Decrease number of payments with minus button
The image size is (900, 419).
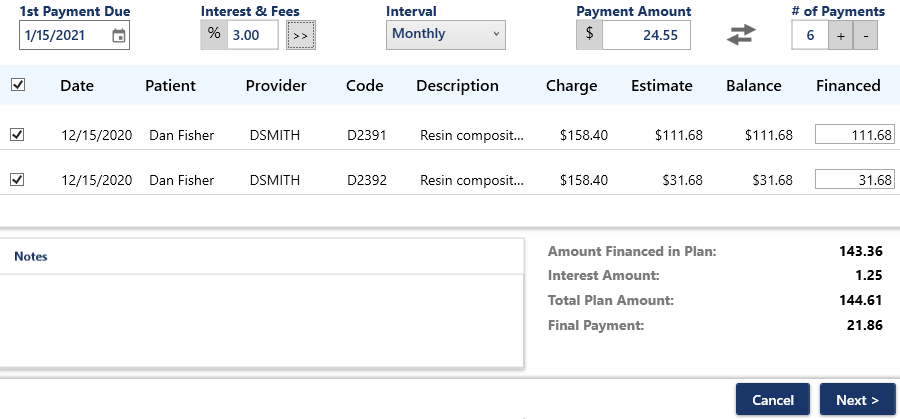pyautogui.click(x=867, y=35)
